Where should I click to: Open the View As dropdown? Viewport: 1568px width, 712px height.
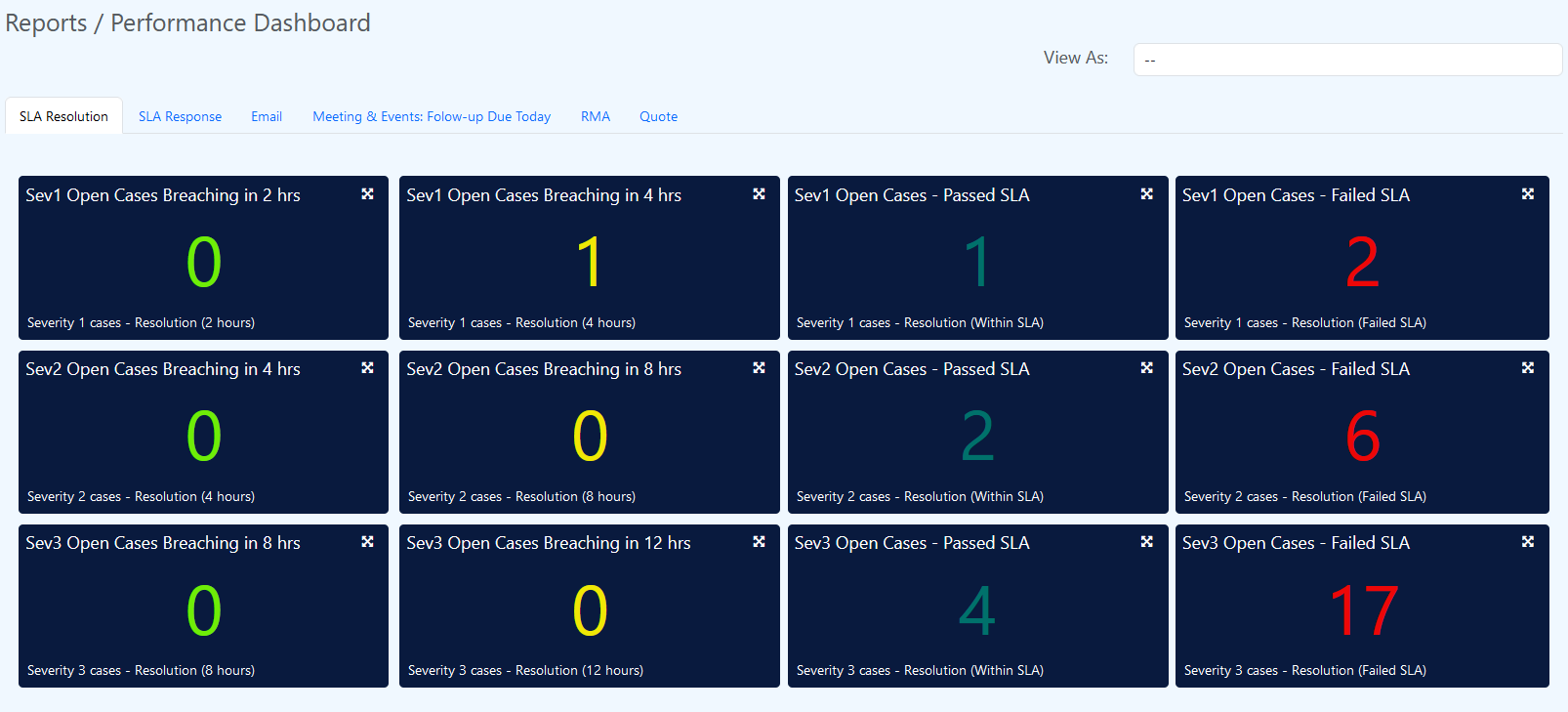point(1346,60)
